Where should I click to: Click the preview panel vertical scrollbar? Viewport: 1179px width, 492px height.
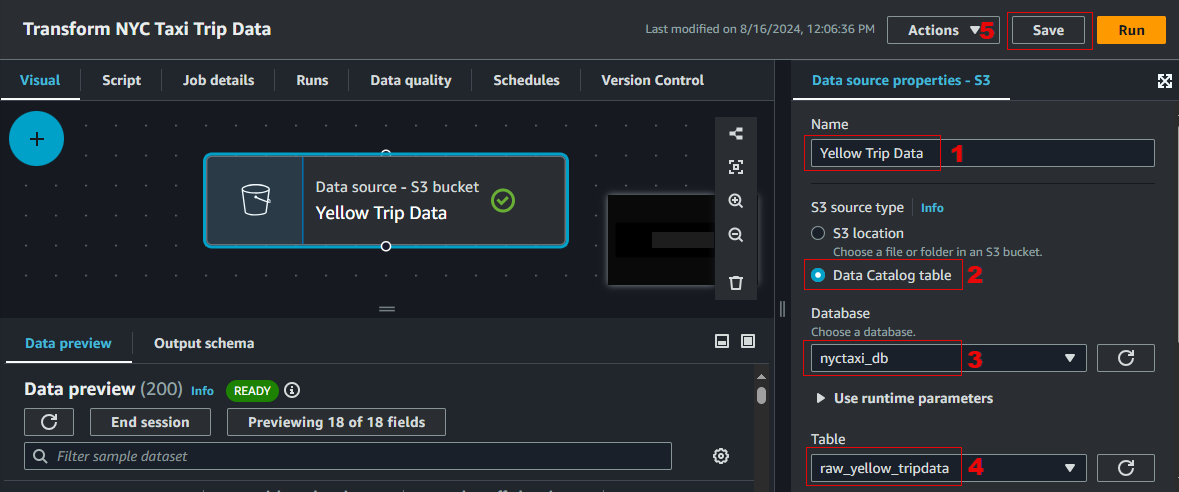click(762, 395)
